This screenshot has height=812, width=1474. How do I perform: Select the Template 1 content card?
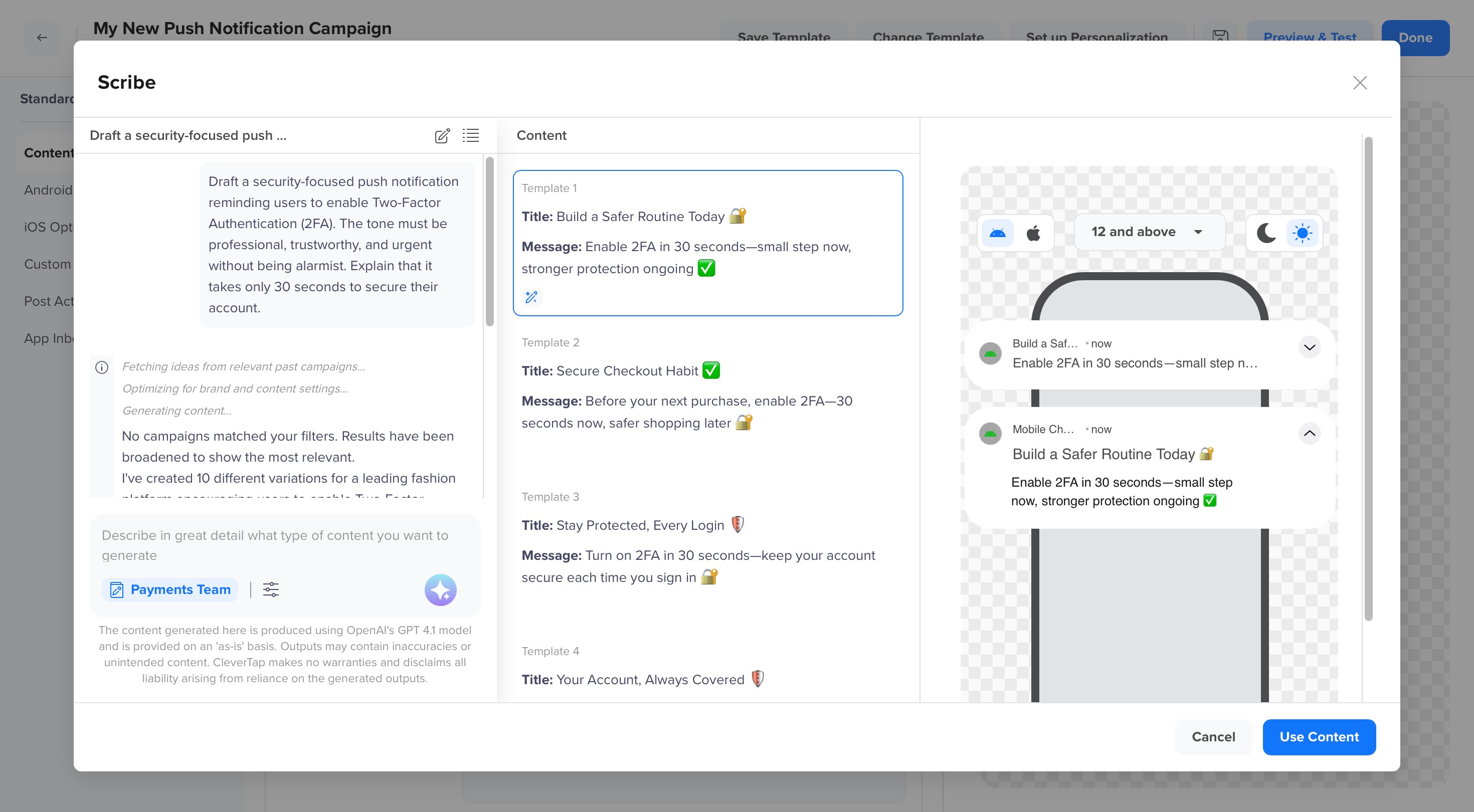pos(708,243)
